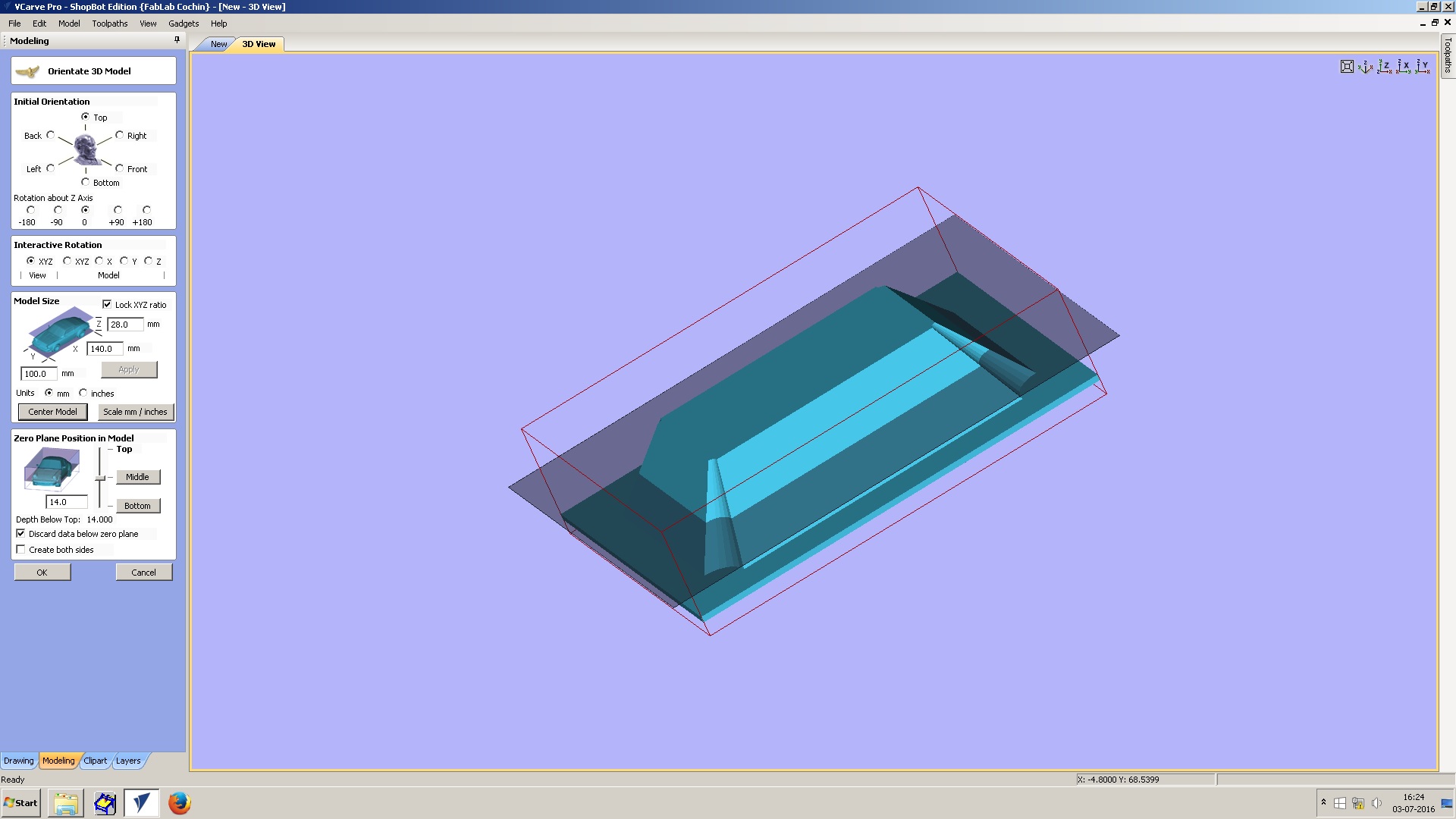Viewport: 1456px width, 819px height.
Task: Open the volume speaker tray icon
Action: click(x=1377, y=803)
